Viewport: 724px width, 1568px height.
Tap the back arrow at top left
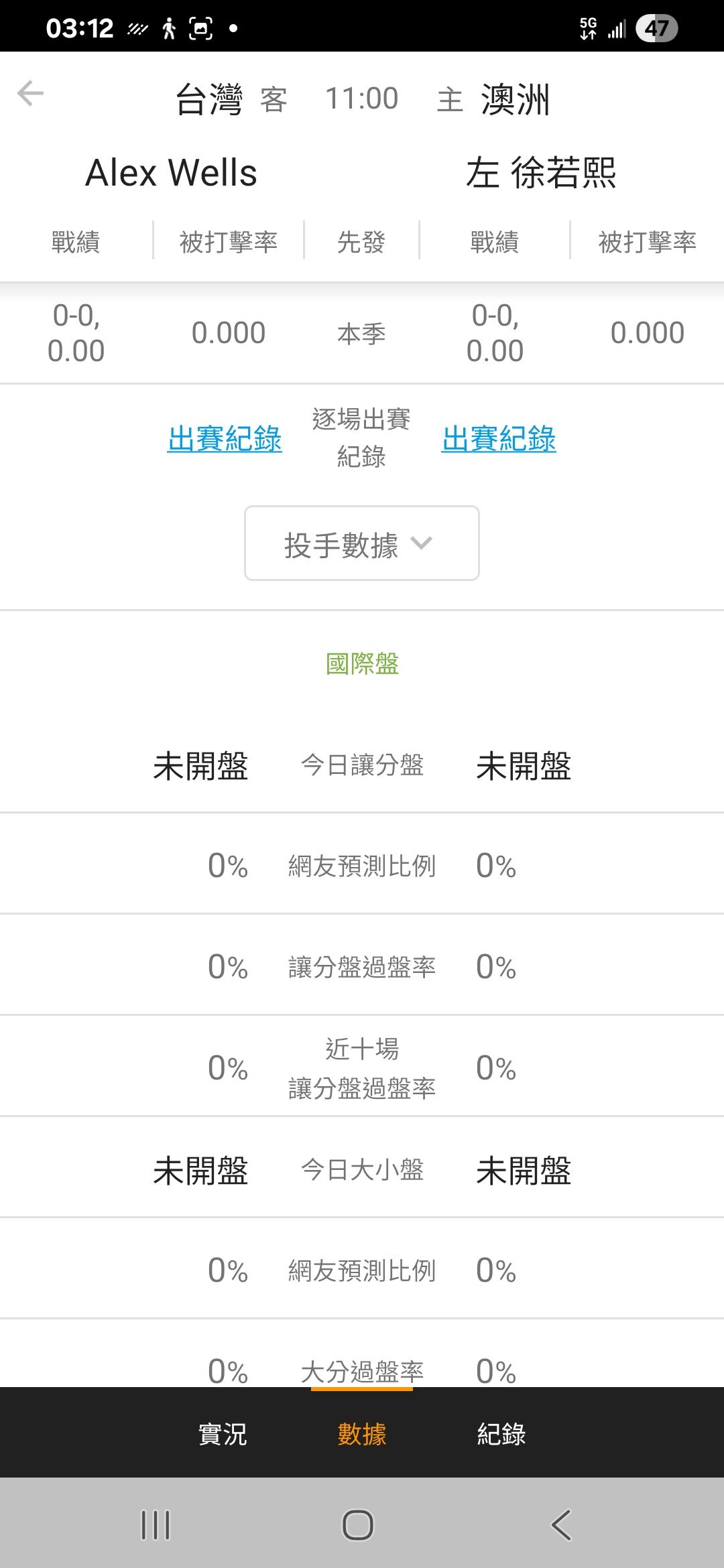30,93
